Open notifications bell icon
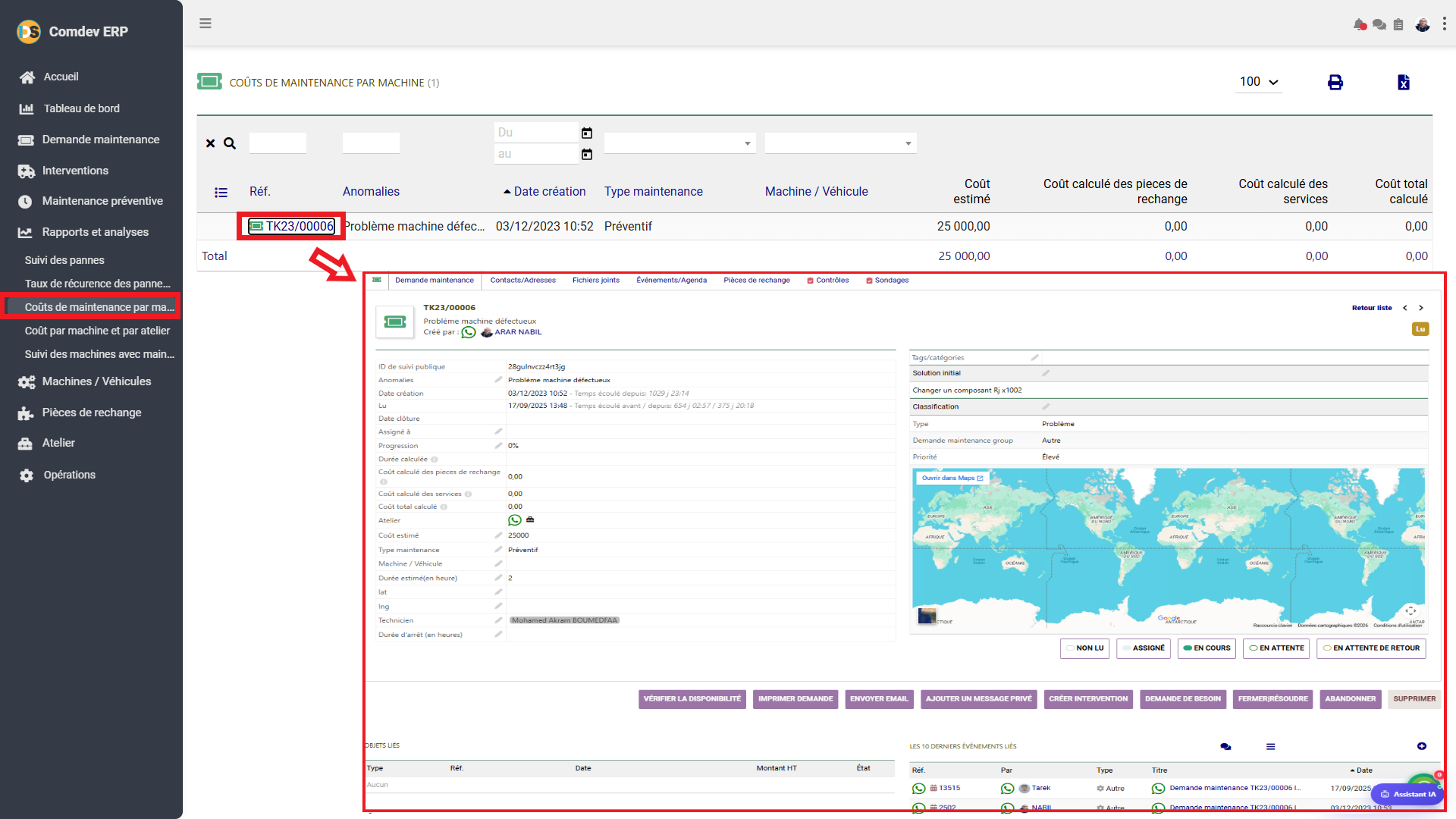Screen dimensions: 1456x819 point(1360,24)
